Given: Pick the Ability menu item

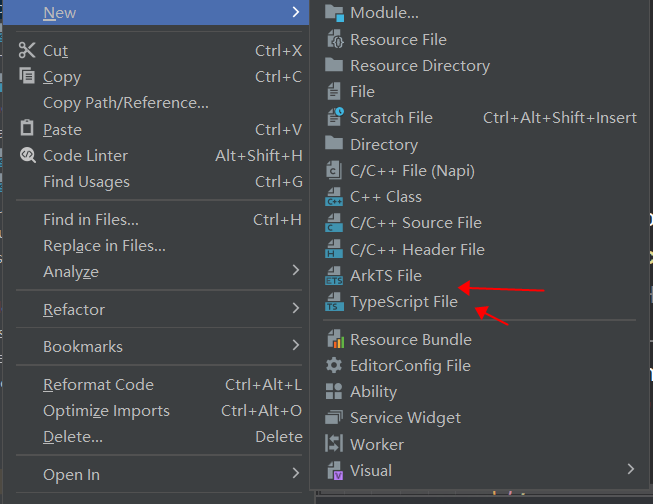Looking at the screenshot, I should coord(373,392).
